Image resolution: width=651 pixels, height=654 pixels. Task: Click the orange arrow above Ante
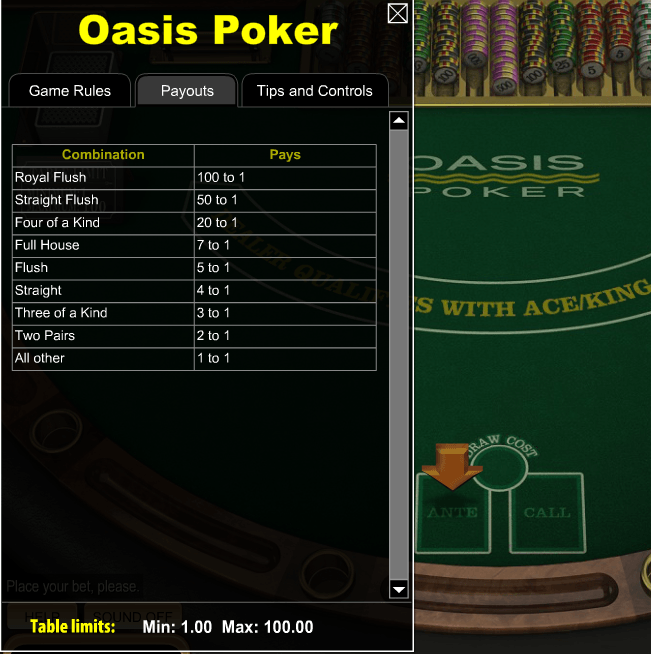point(452,466)
